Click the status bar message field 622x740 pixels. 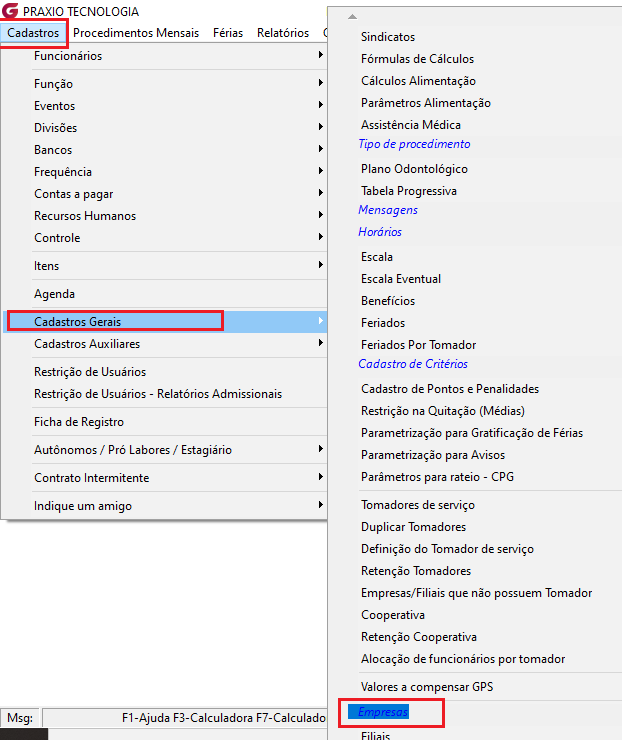point(185,718)
